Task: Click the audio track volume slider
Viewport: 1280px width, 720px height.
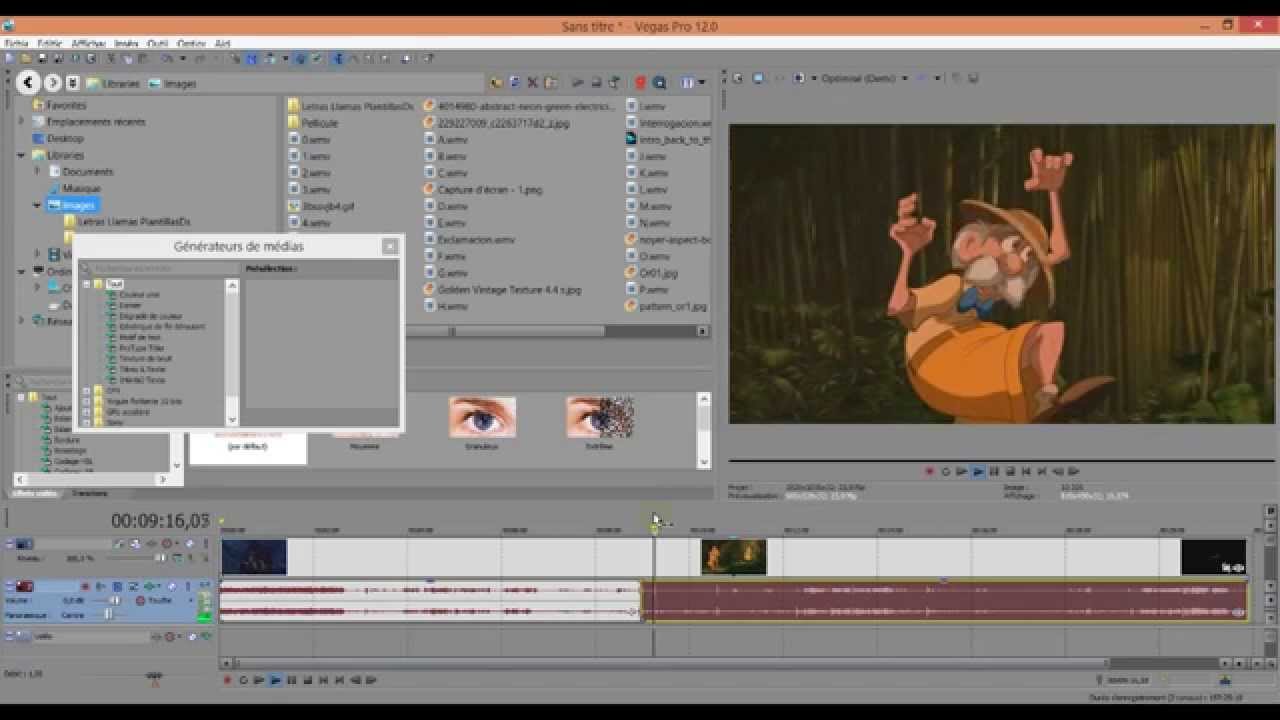Action: click(x=113, y=600)
